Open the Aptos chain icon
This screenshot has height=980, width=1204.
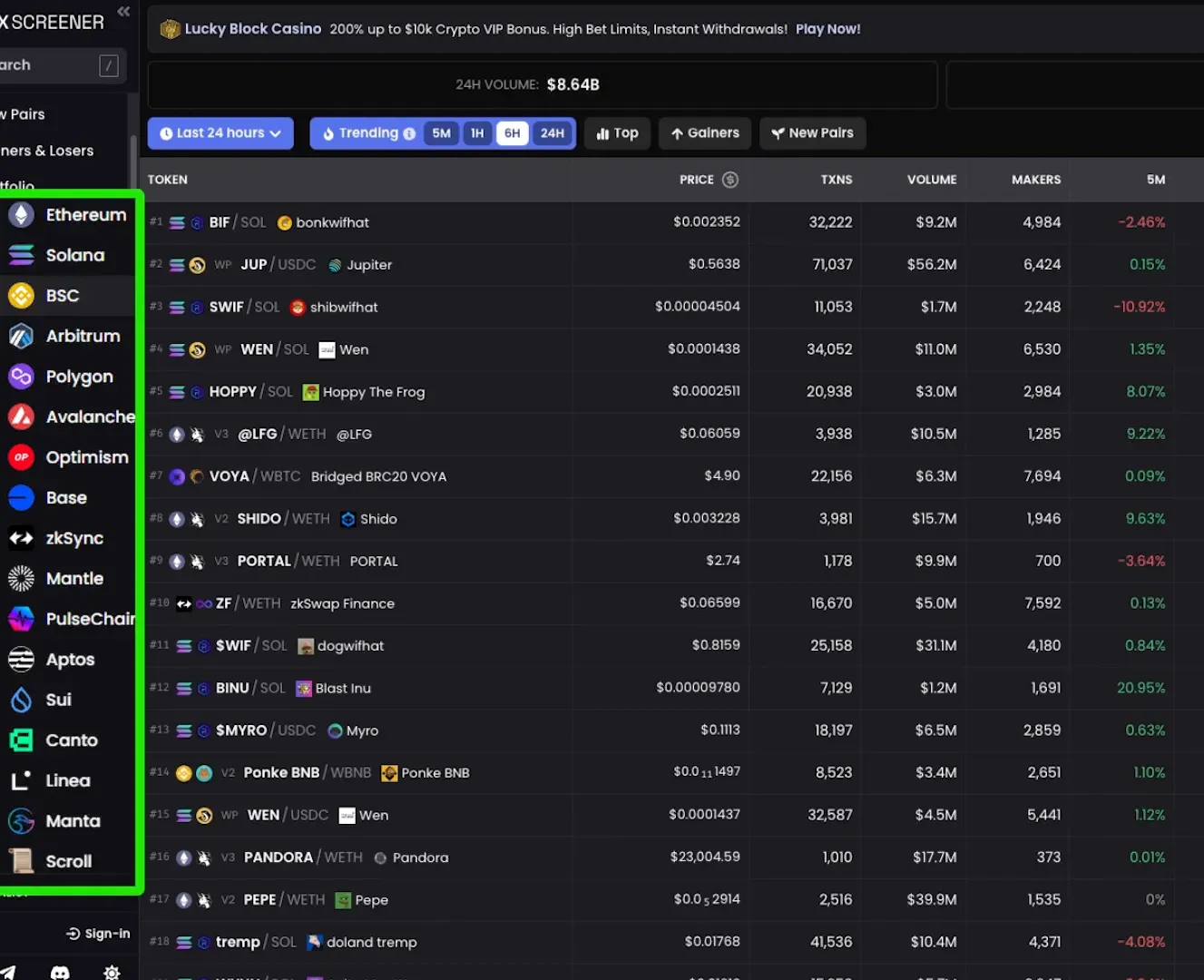click(x=21, y=659)
